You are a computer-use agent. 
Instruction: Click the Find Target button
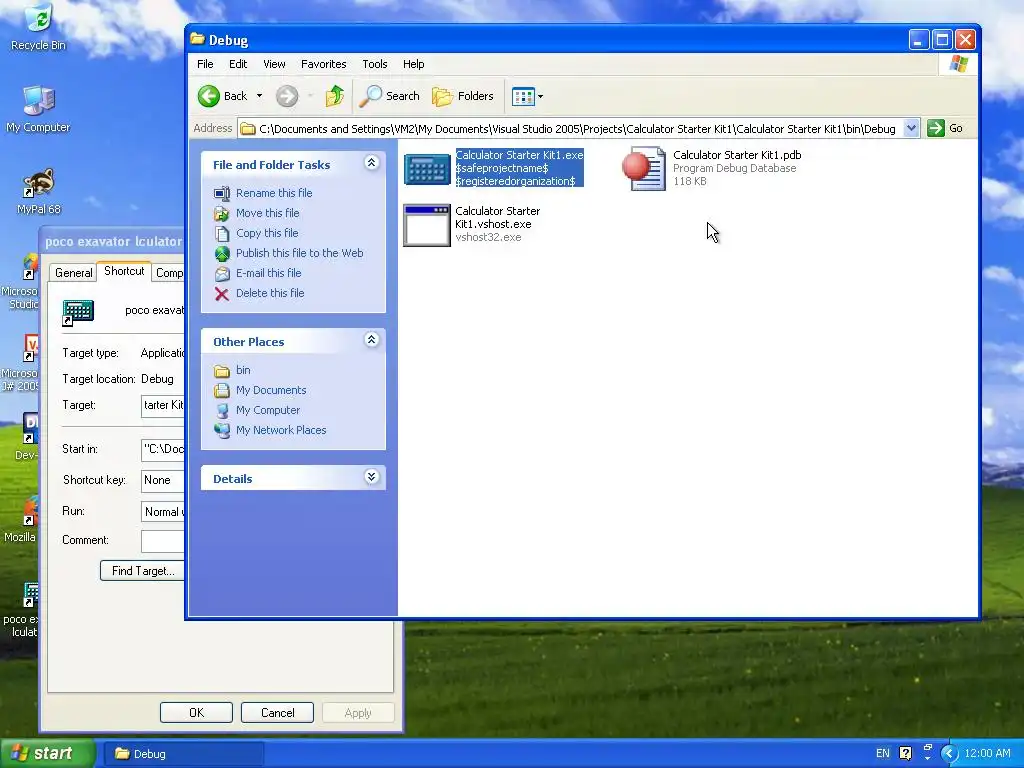(x=142, y=571)
